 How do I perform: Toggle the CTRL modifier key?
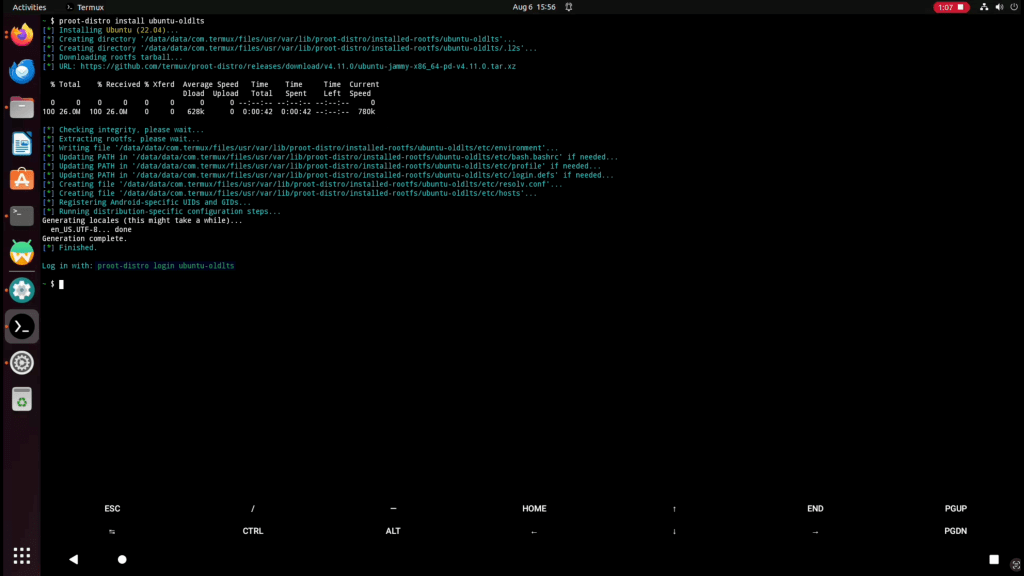click(253, 531)
